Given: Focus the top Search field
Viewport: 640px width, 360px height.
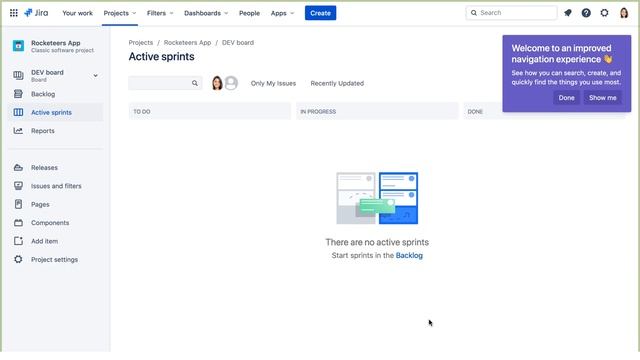Looking at the screenshot, I should [x=511, y=13].
